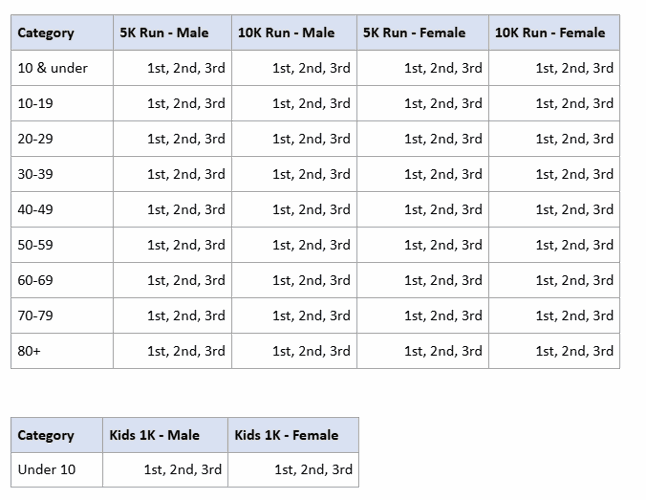Viewport: 646px width, 500px height.
Task: Click the 10K Run - Female column header
Action: [x=550, y=33]
